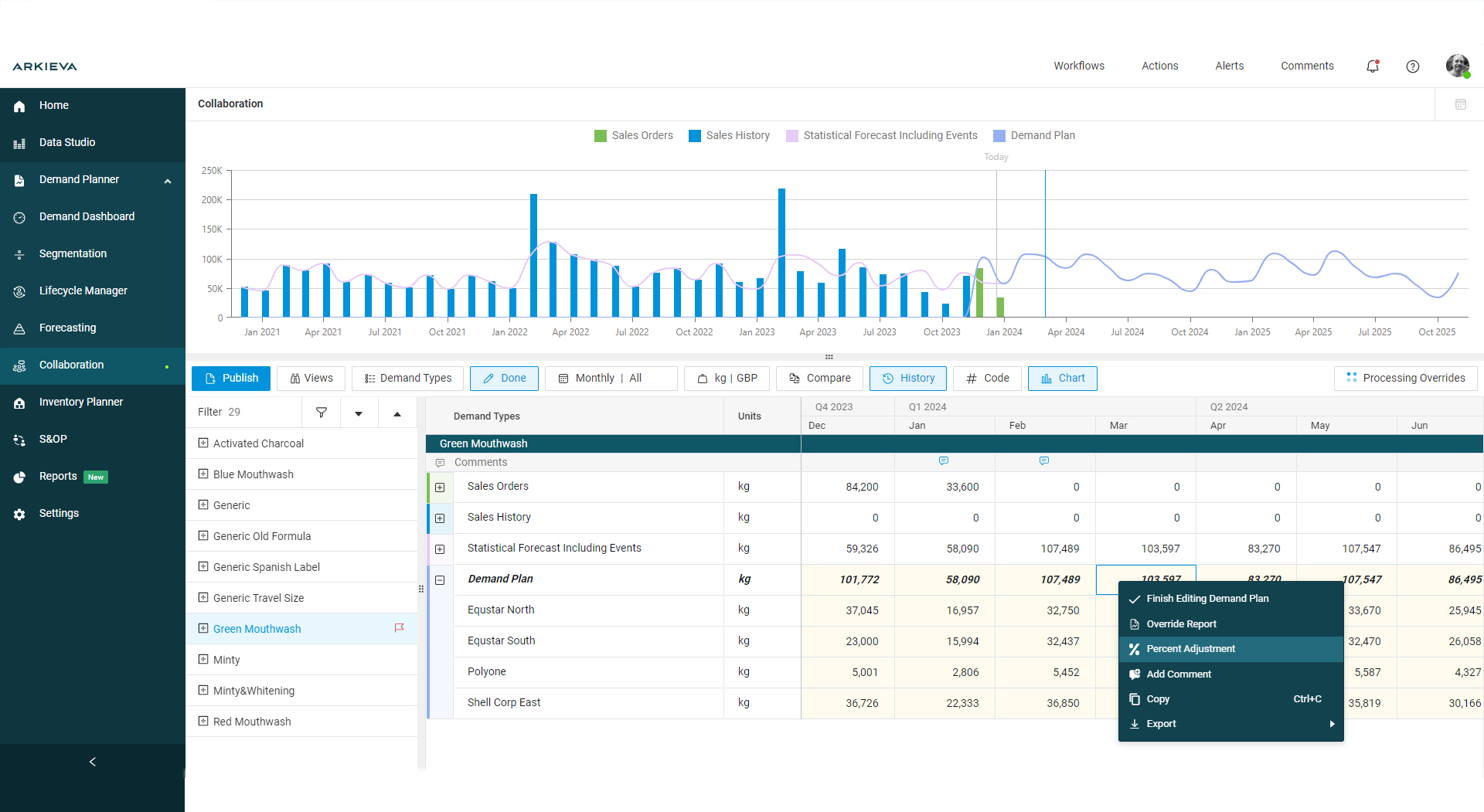Click the green Sales Orders legend color swatch
Screen dimensions: 1484x812
[601, 135]
